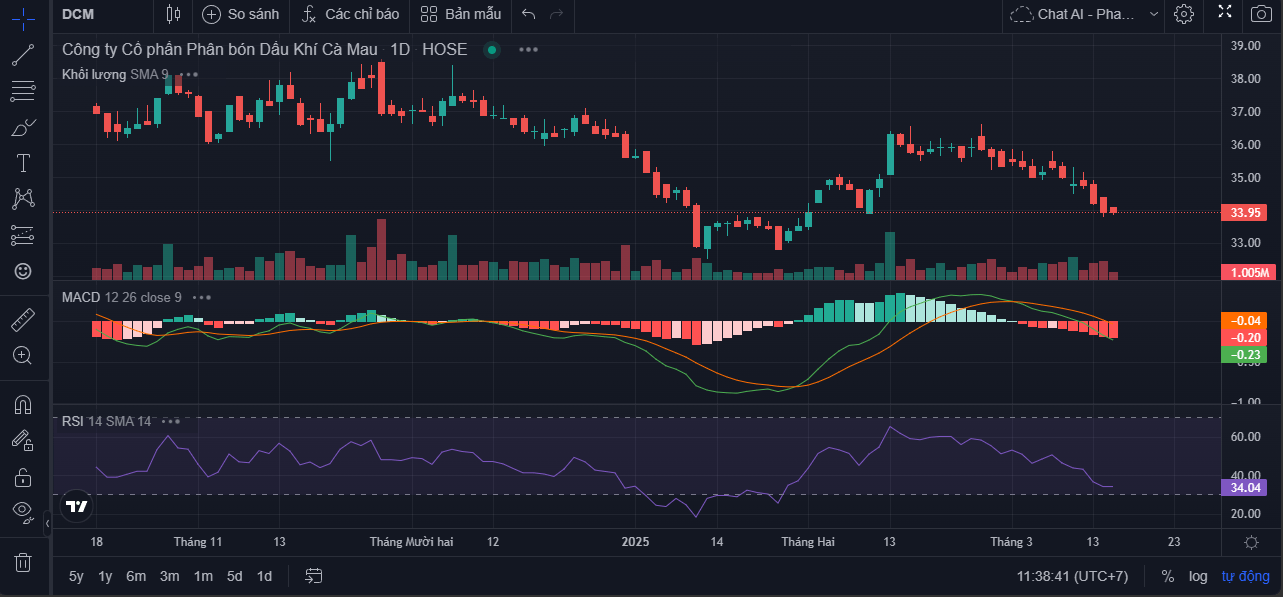Screen dimensions: 1283x597
Task: Open the candlestick chart type menu
Action: click(174, 14)
